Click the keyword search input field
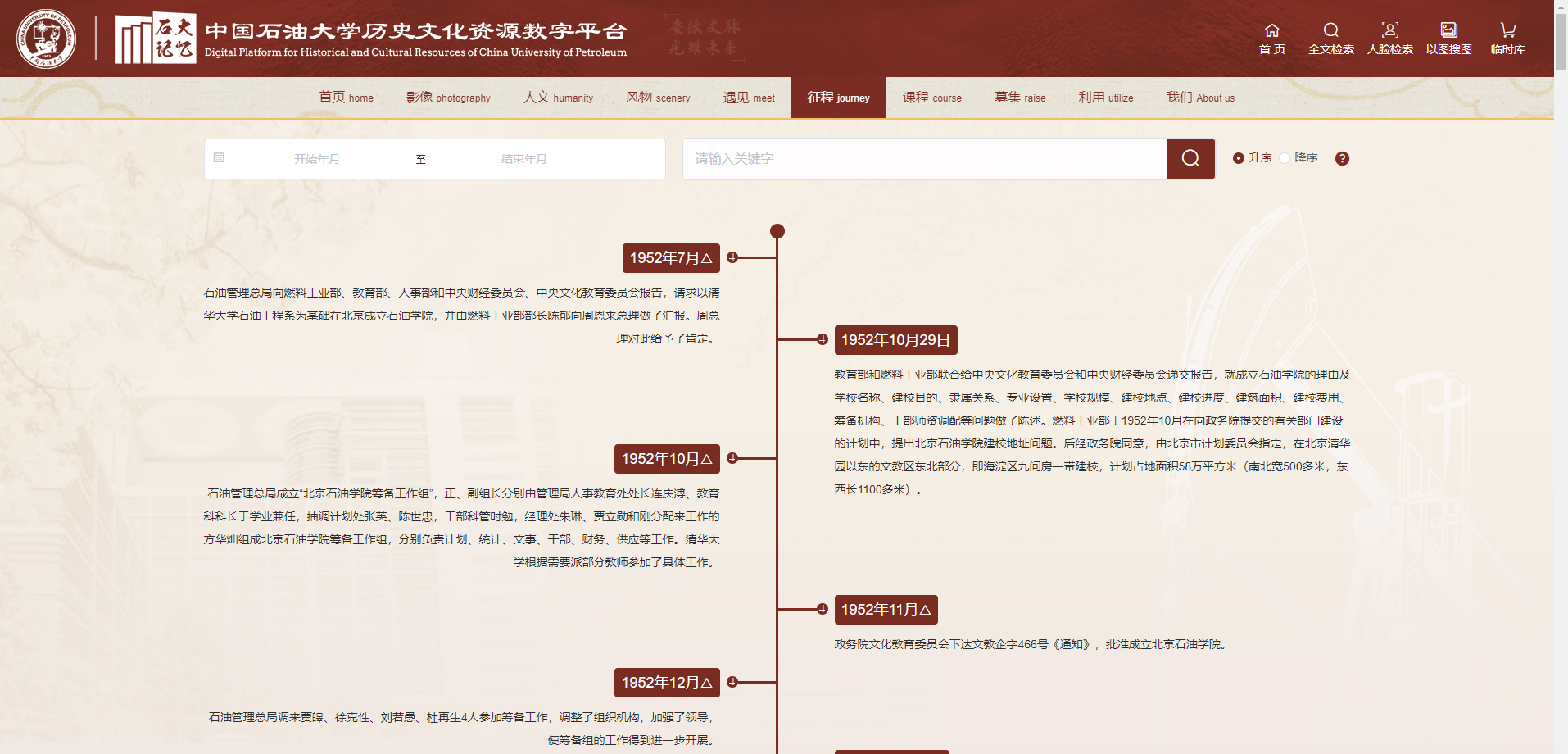 click(923, 159)
